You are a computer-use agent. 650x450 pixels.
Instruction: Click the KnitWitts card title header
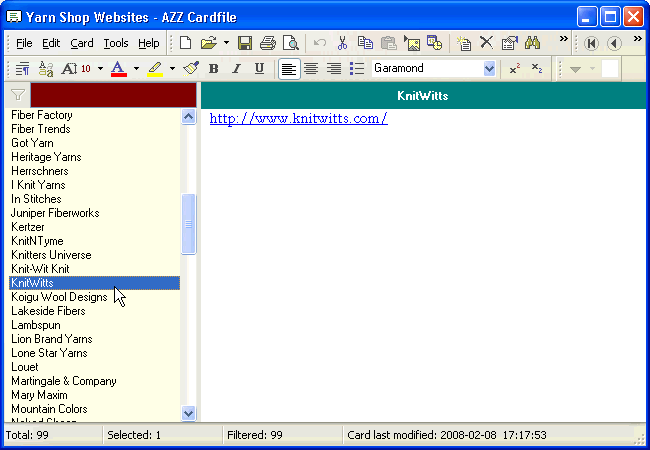(423, 96)
